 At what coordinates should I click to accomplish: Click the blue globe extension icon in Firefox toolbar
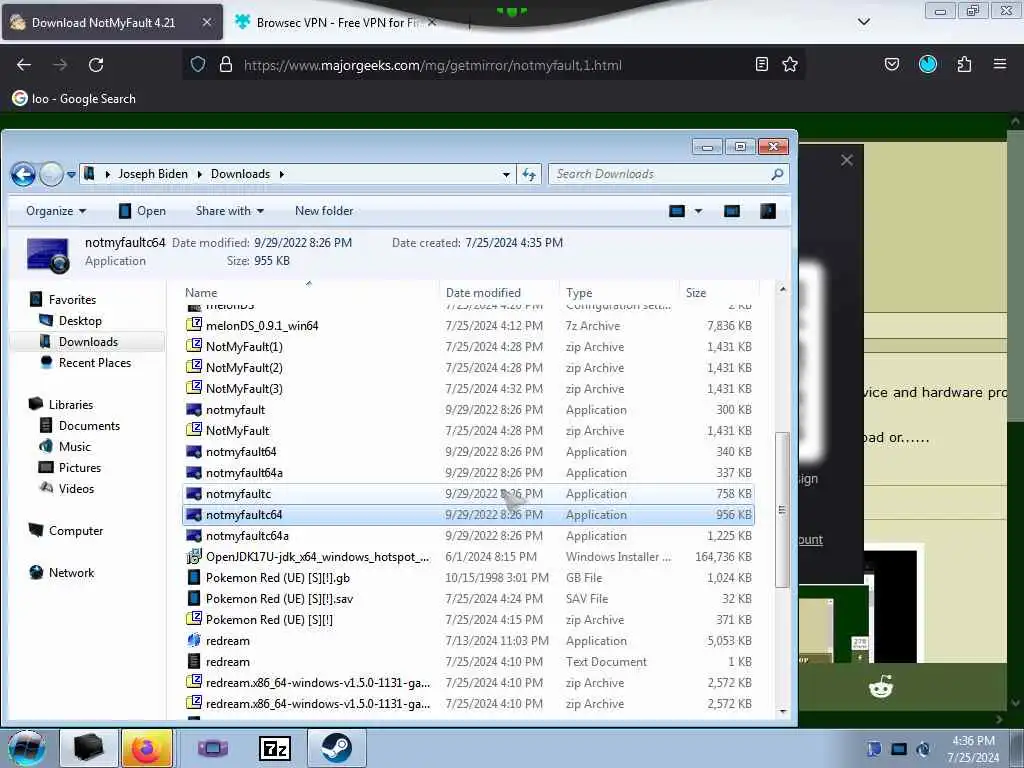click(x=928, y=64)
